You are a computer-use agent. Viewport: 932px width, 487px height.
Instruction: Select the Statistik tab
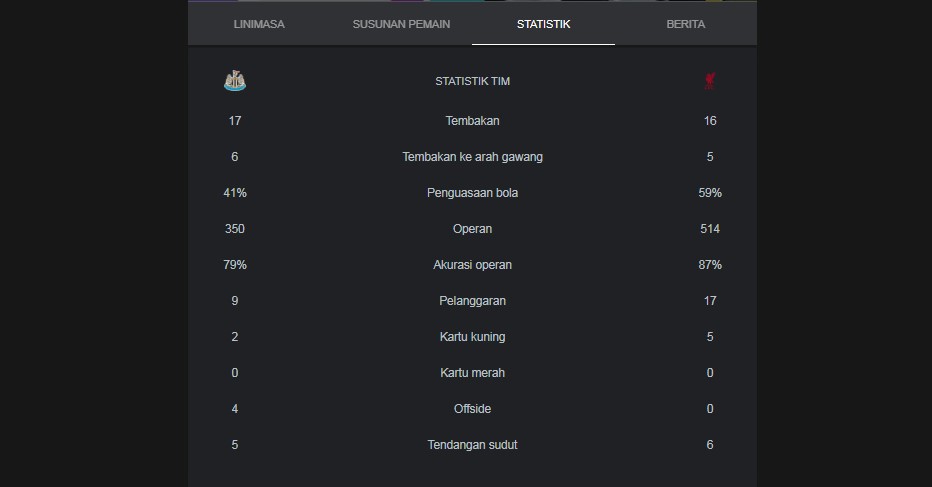[x=543, y=24]
